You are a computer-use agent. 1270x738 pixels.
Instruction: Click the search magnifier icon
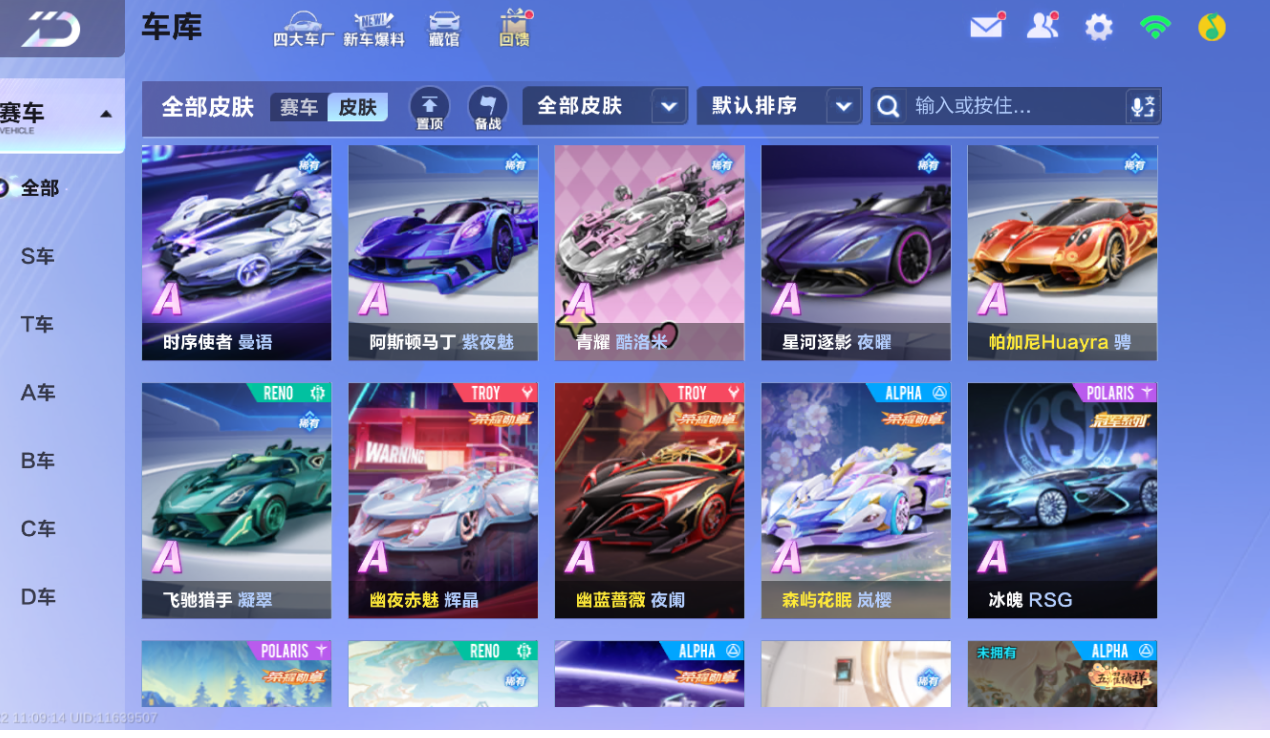(888, 106)
